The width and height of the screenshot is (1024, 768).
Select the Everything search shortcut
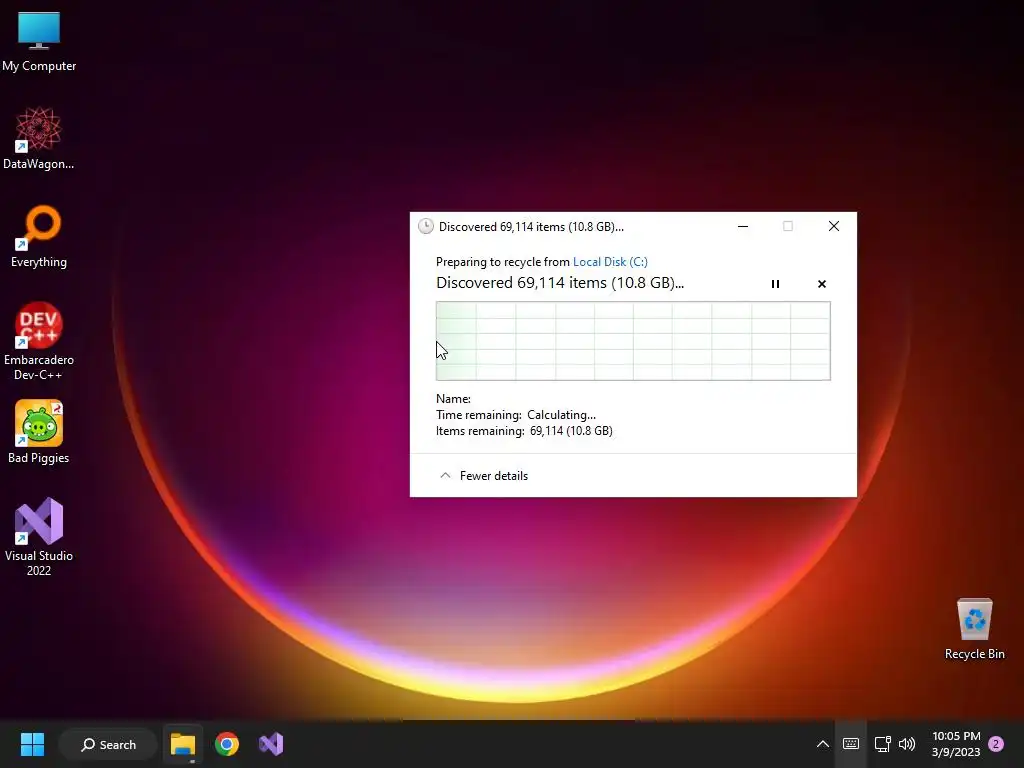pyautogui.click(x=39, y=236)
